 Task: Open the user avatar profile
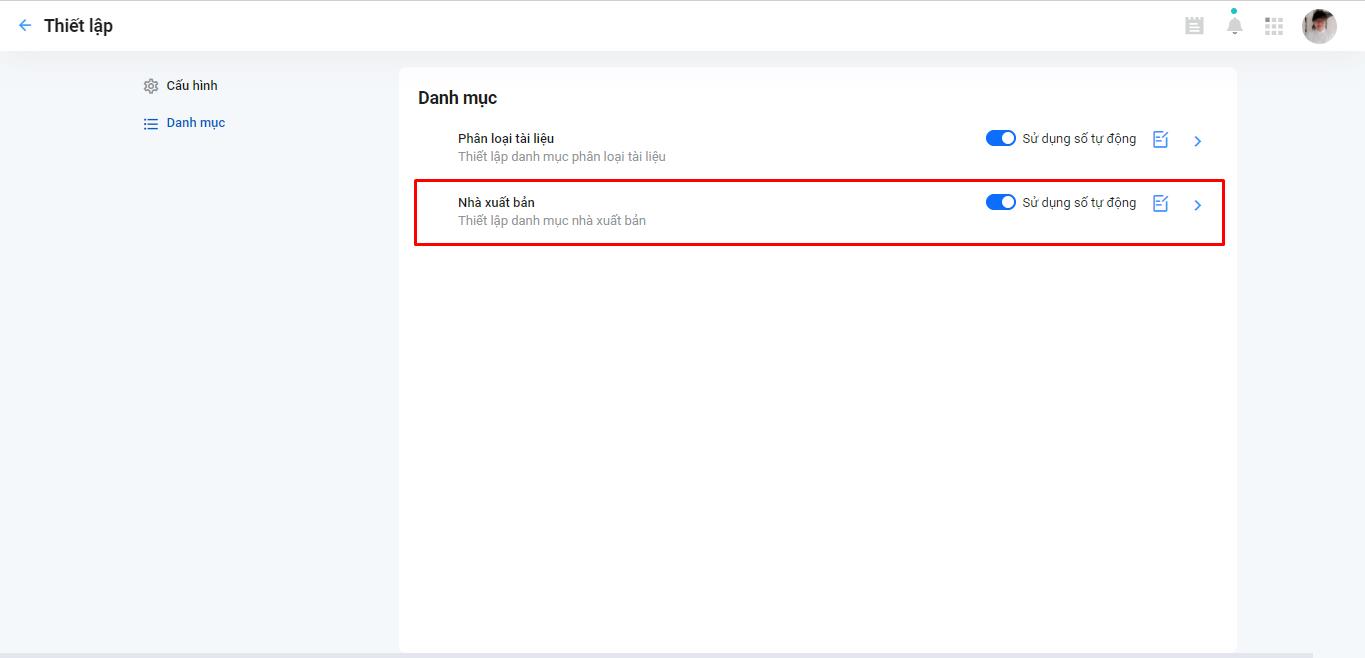click(x=1319, y=26)
